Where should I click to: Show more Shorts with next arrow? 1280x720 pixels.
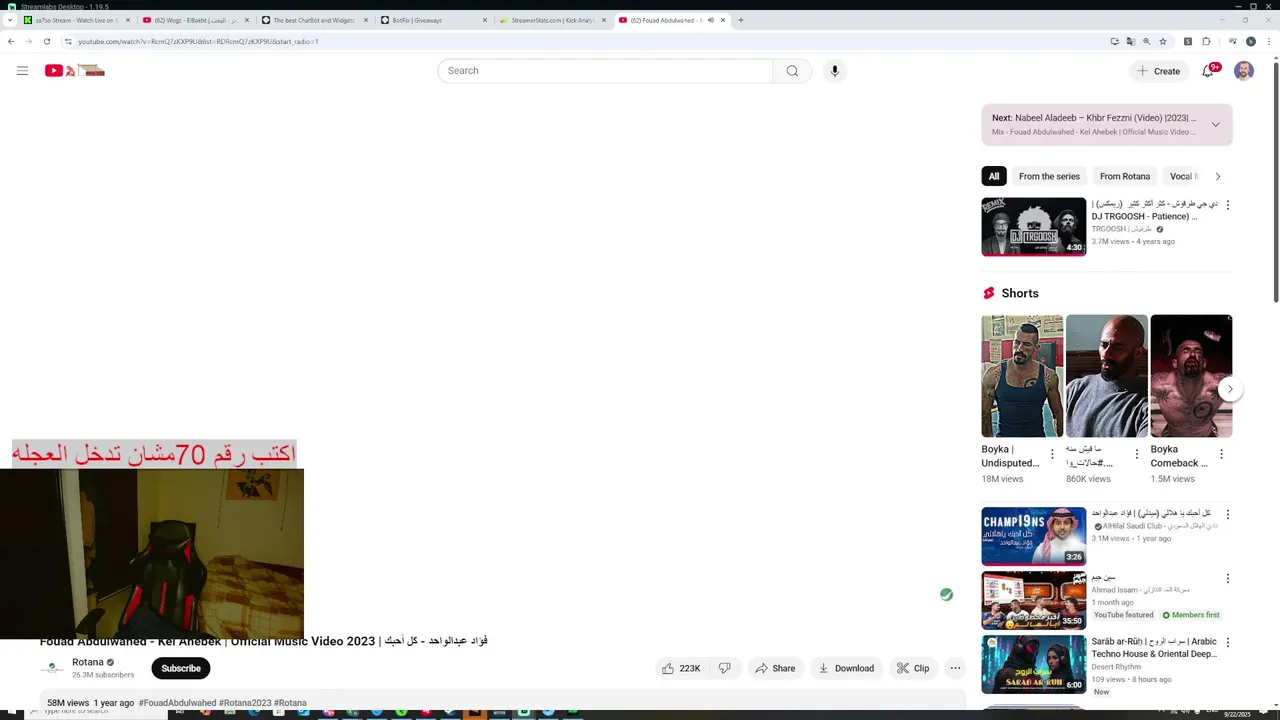point(1230,389)
